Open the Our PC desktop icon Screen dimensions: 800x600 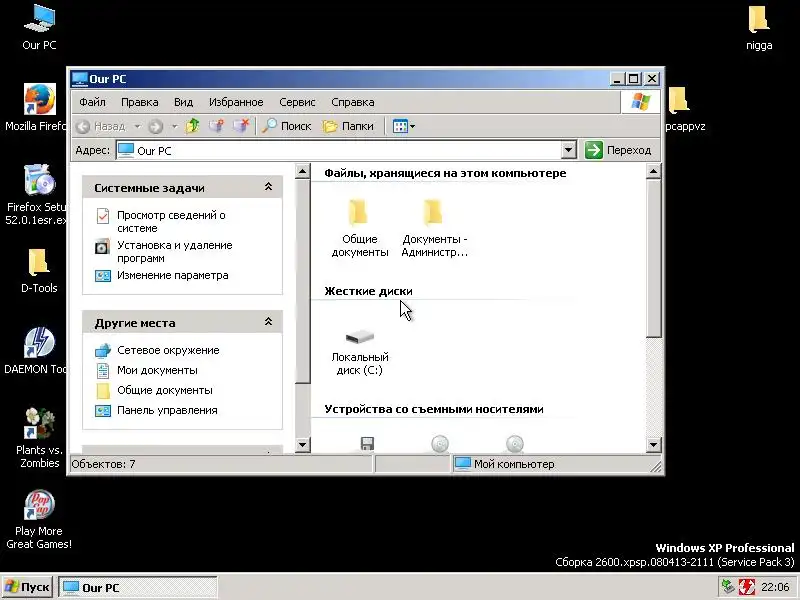(39, 28)
